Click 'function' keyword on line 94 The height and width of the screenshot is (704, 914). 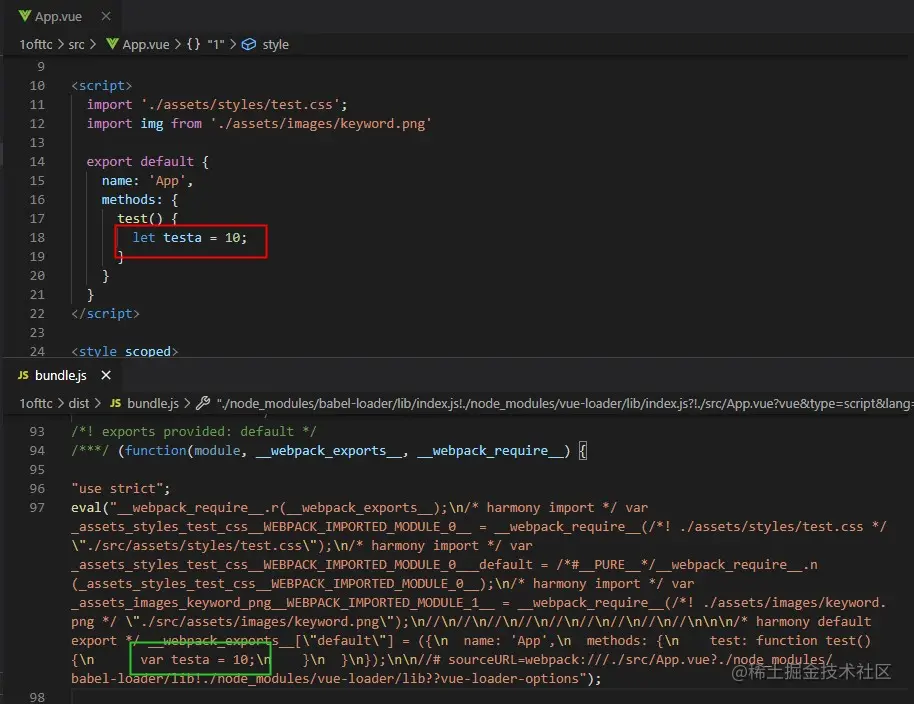tap(156, 450)
